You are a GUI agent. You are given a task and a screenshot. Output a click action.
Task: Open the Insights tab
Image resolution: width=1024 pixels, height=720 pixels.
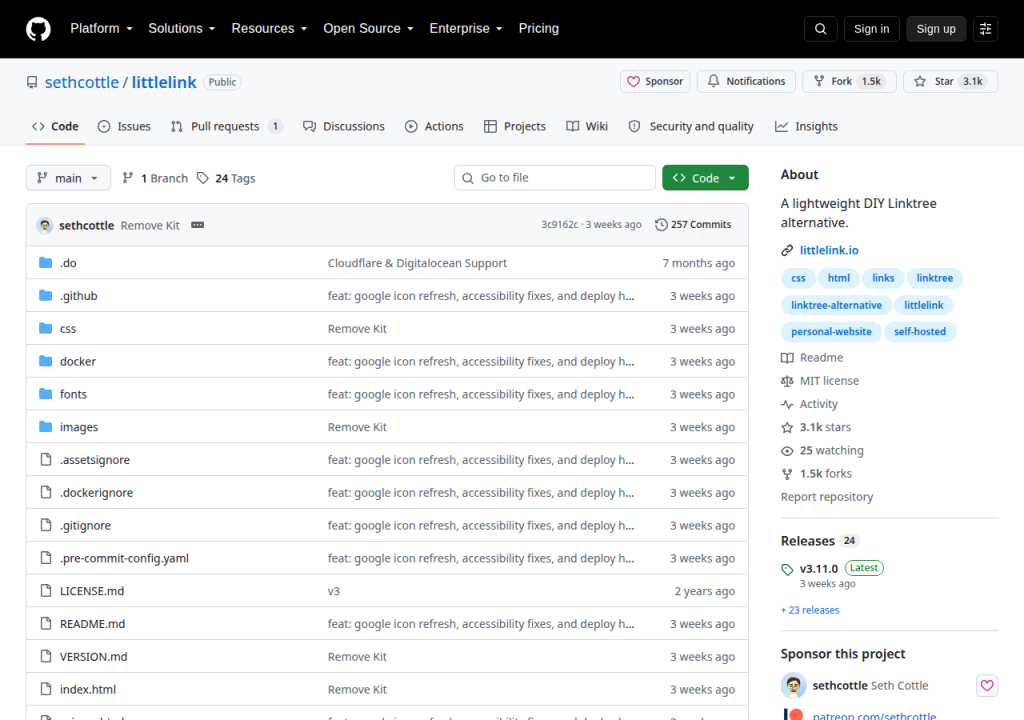point(807,127)
